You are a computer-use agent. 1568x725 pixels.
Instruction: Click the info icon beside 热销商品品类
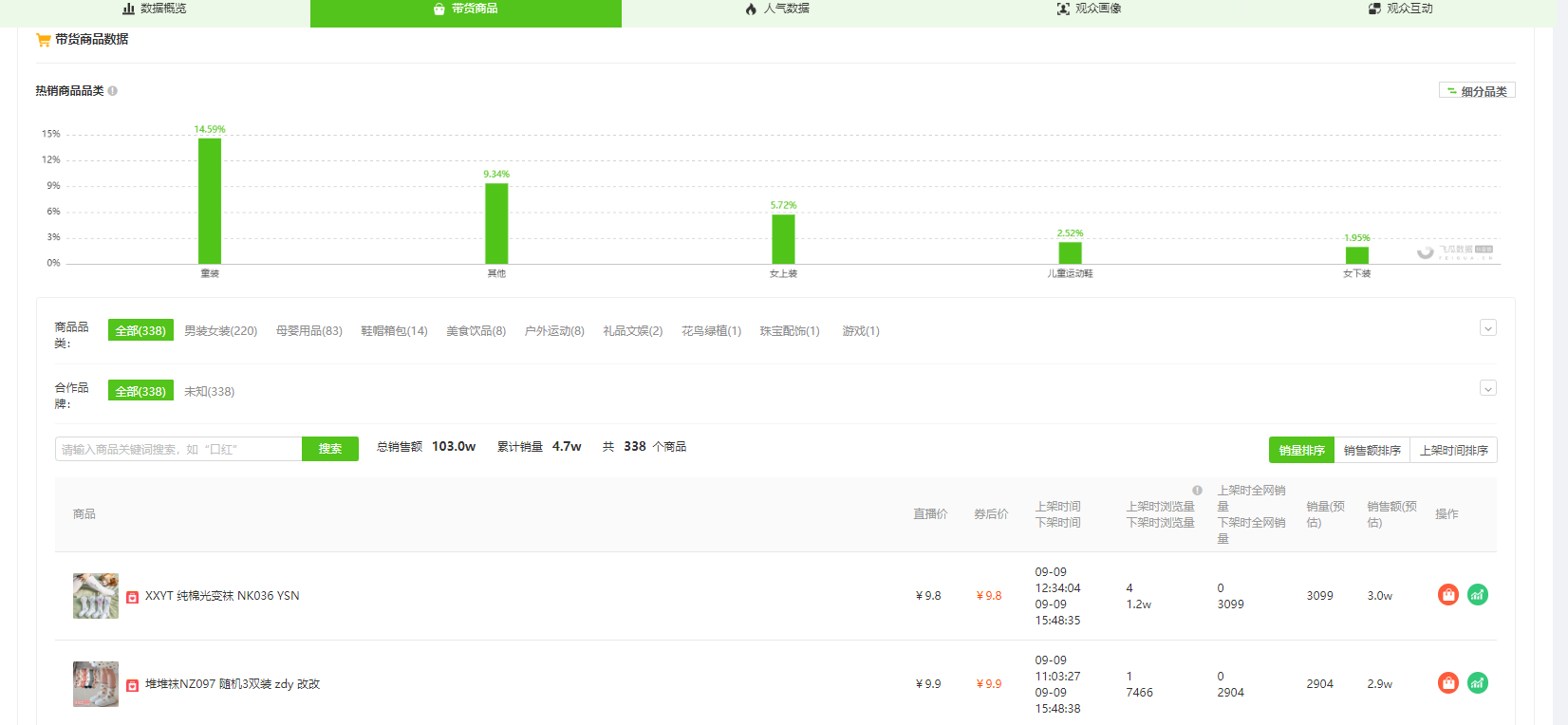click(x=112, y=91)
